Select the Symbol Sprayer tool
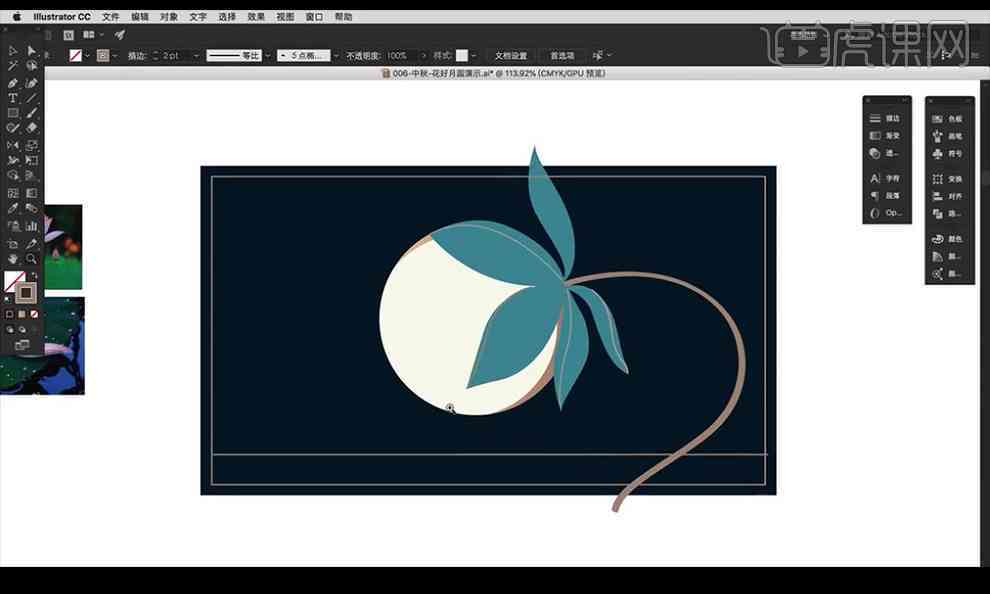 (13, 225)
